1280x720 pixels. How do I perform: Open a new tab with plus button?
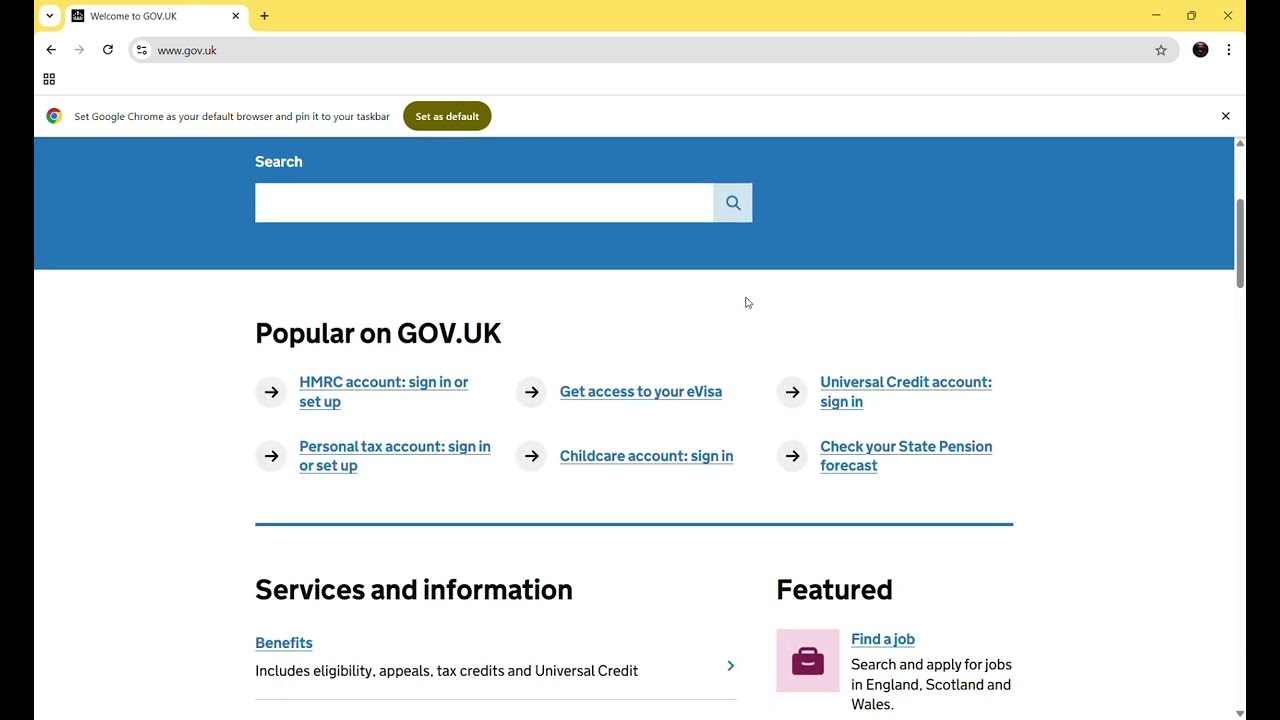click(x=264, y=16)
